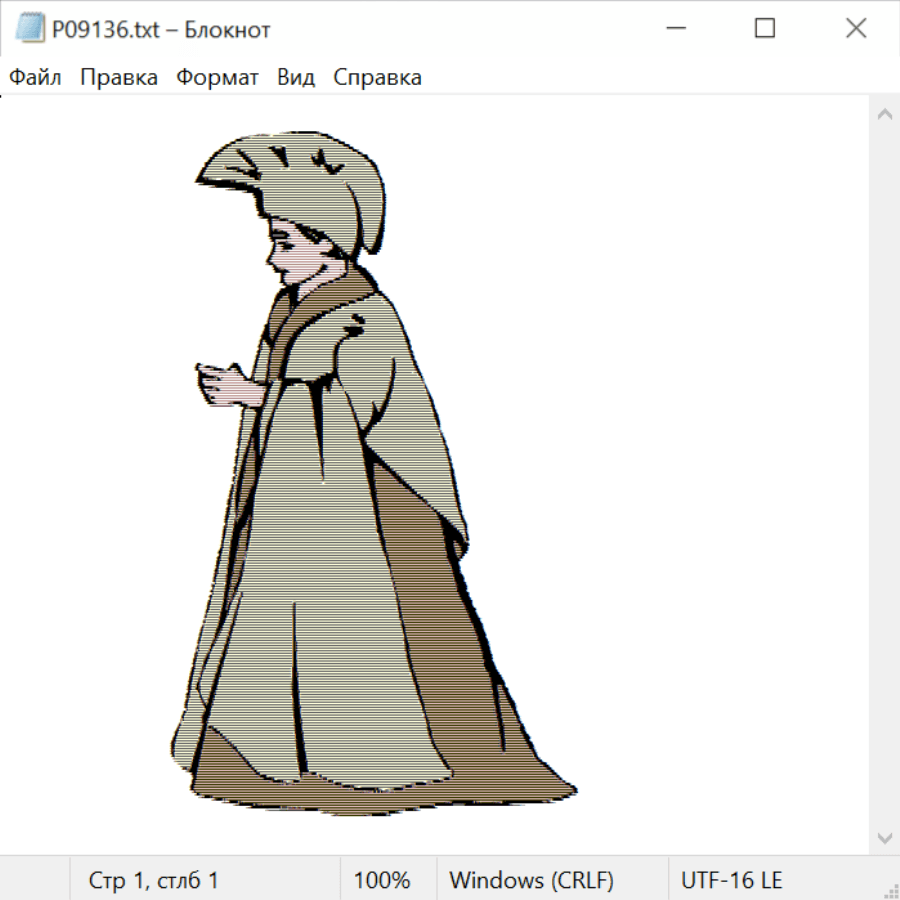The image size is (900, 900).
Task: Open the Правка menu
Action: coord(118,78)
